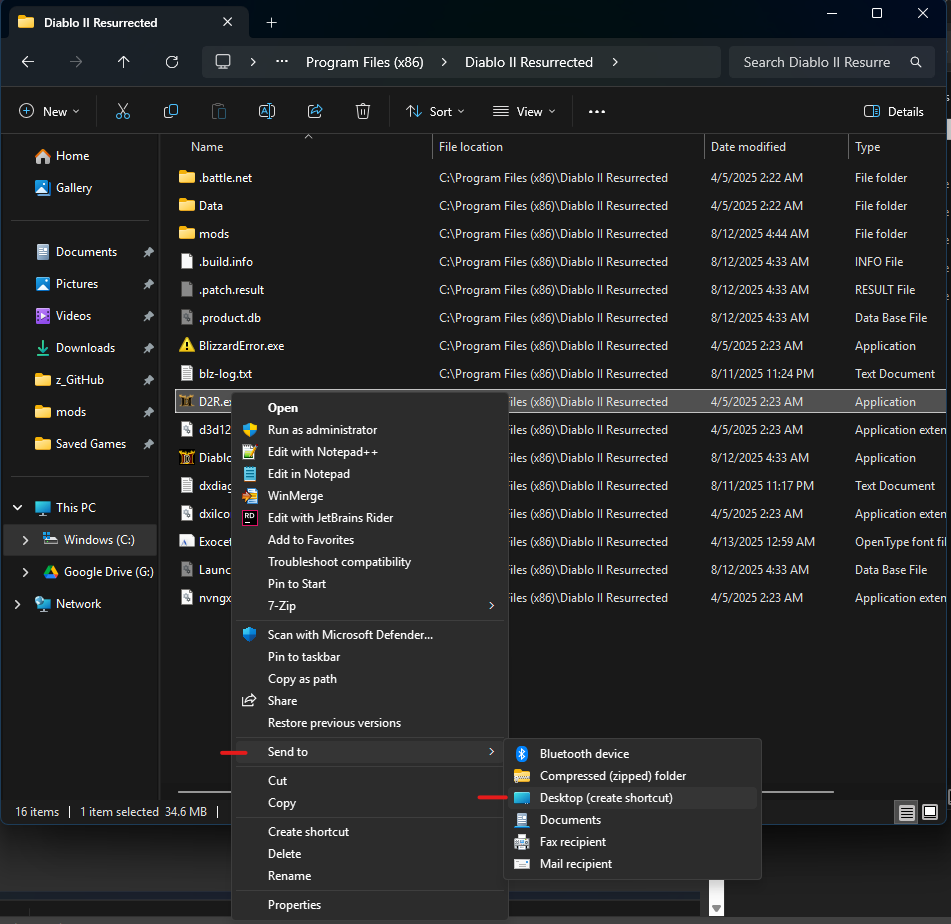Click the JetBrains Rider icon in context menu
The width and height of the screenshot is (951, 924).
[x=249, y=518]
